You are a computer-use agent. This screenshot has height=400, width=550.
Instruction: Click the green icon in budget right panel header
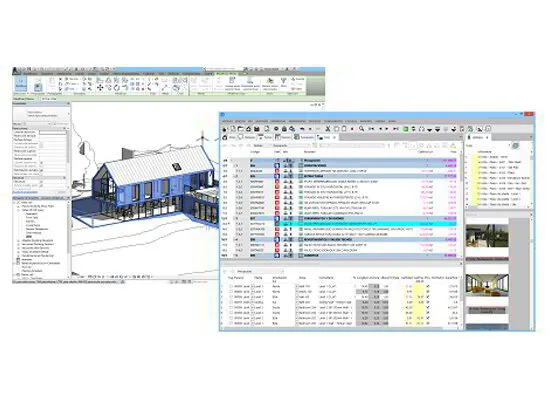515,146
